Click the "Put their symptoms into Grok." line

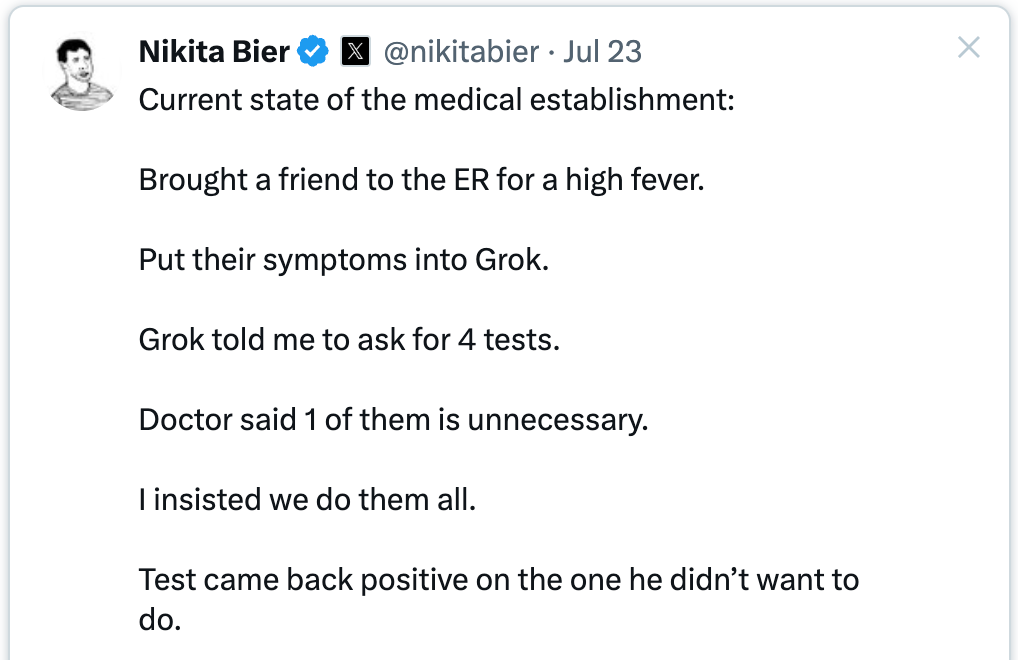343,260
